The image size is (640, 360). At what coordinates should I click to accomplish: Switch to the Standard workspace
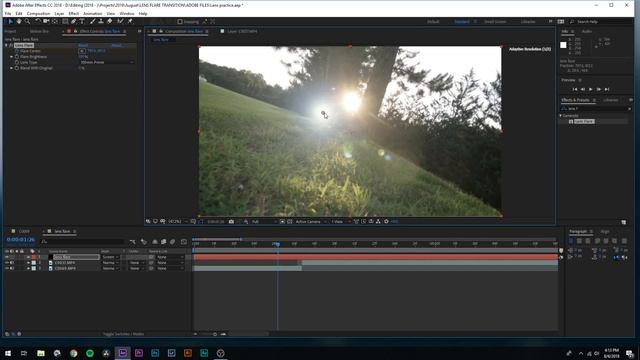coord(462,22)
